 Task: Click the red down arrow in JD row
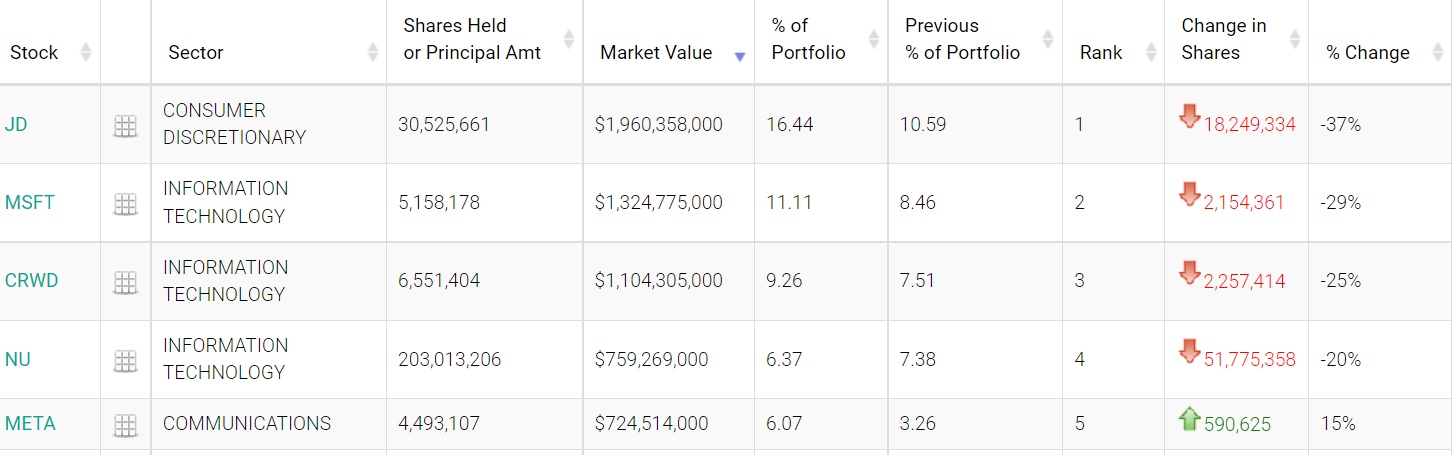(1189, 117)
